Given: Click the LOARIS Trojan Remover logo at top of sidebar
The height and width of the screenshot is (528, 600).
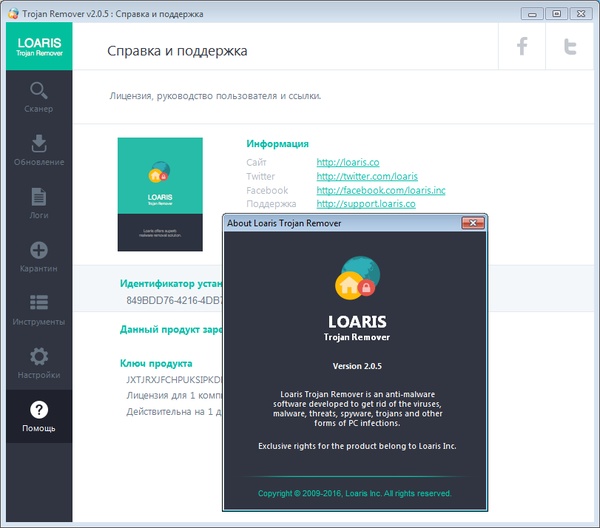Looking at the screenshot, I should coord(39,46).
